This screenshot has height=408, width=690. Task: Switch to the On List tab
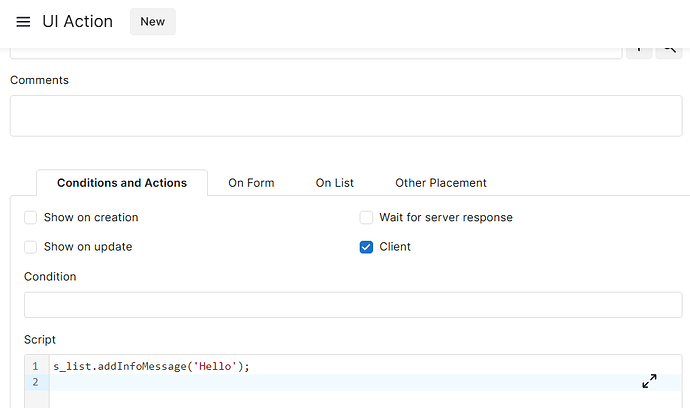coord(334,183)
